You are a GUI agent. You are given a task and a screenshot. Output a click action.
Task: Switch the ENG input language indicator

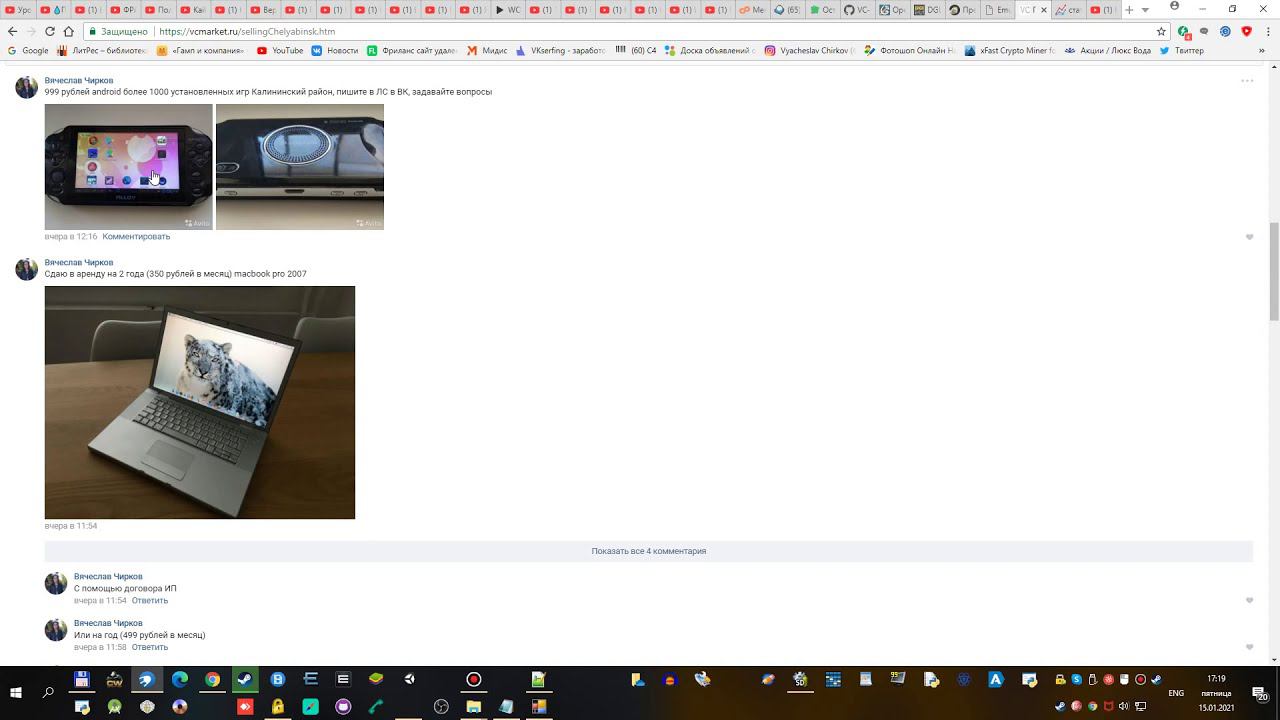tap(1176, 693)
